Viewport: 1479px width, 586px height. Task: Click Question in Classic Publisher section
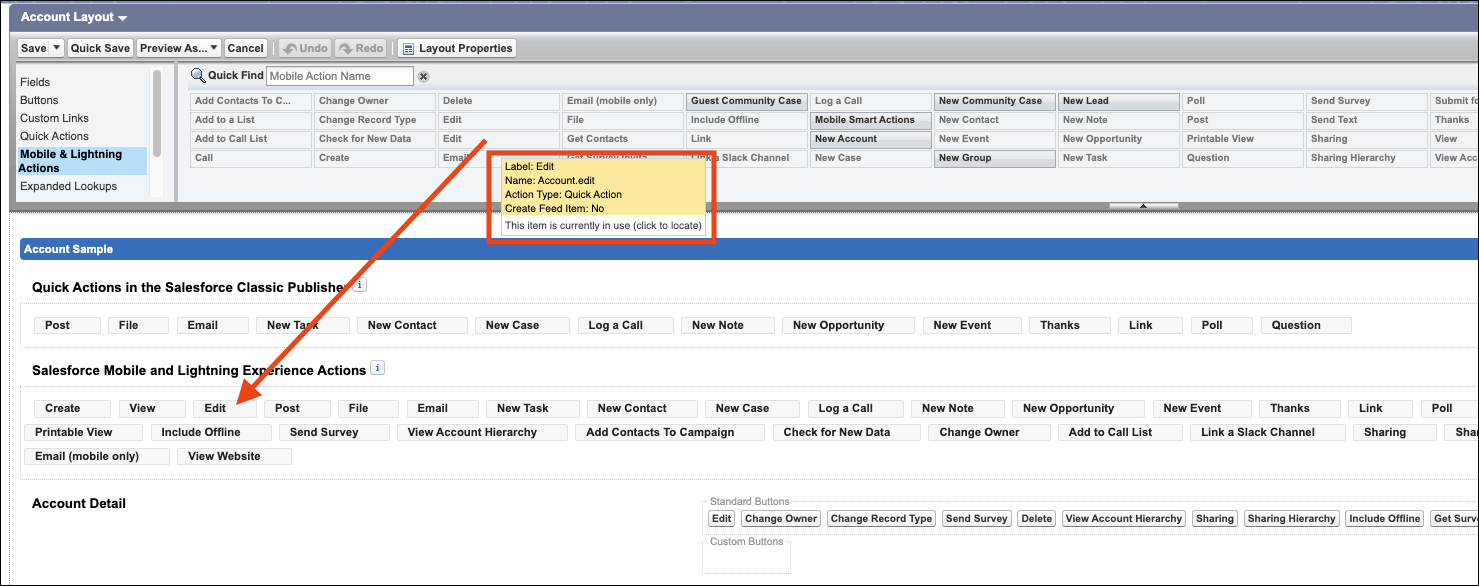(1306, 325)
